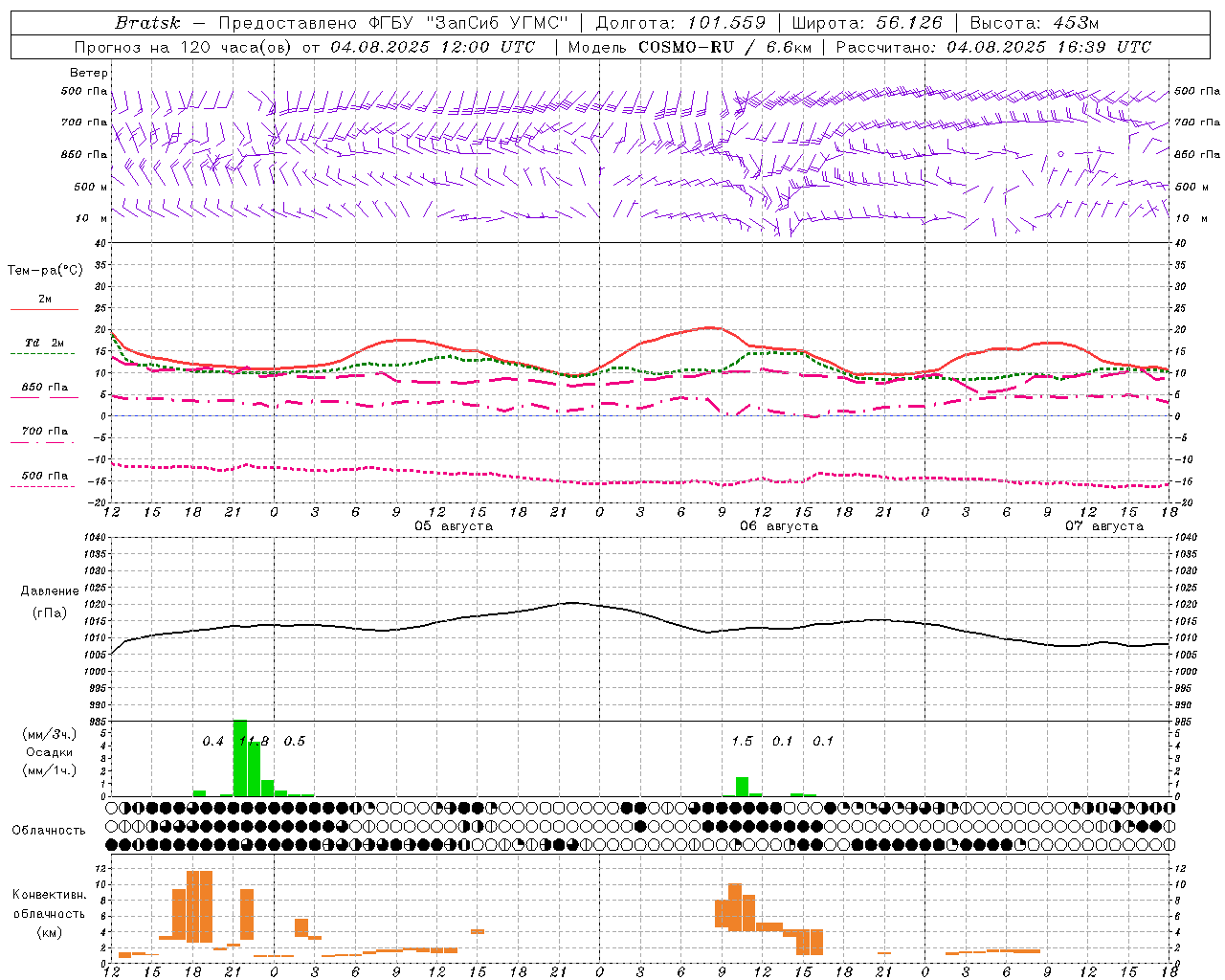Click the "Рассчитано: 04.08.2025 16:39 UTC" timestamp
The height and width of the screenshot is (980, 1225).
(x=993, y=47)
